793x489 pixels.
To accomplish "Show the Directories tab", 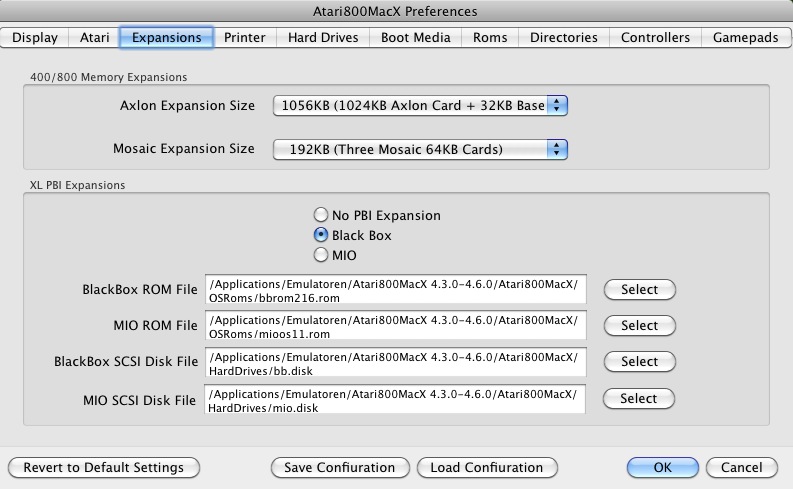I will [x=564, y=37].
